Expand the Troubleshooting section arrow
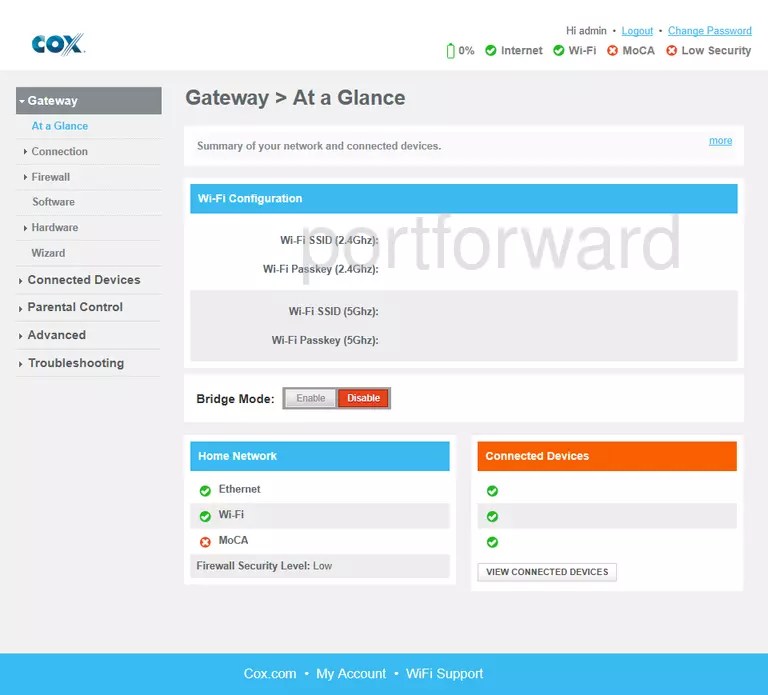The height and width of the screenshot is (695, 768). [x=21, y=364]
